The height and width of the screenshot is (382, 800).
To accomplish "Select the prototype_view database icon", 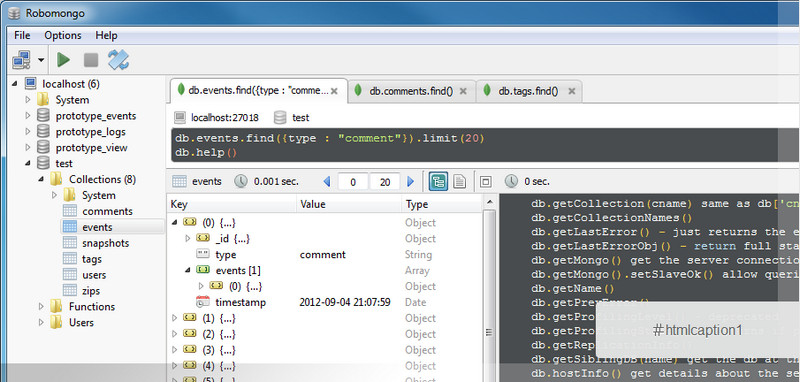I will (43, 147).
